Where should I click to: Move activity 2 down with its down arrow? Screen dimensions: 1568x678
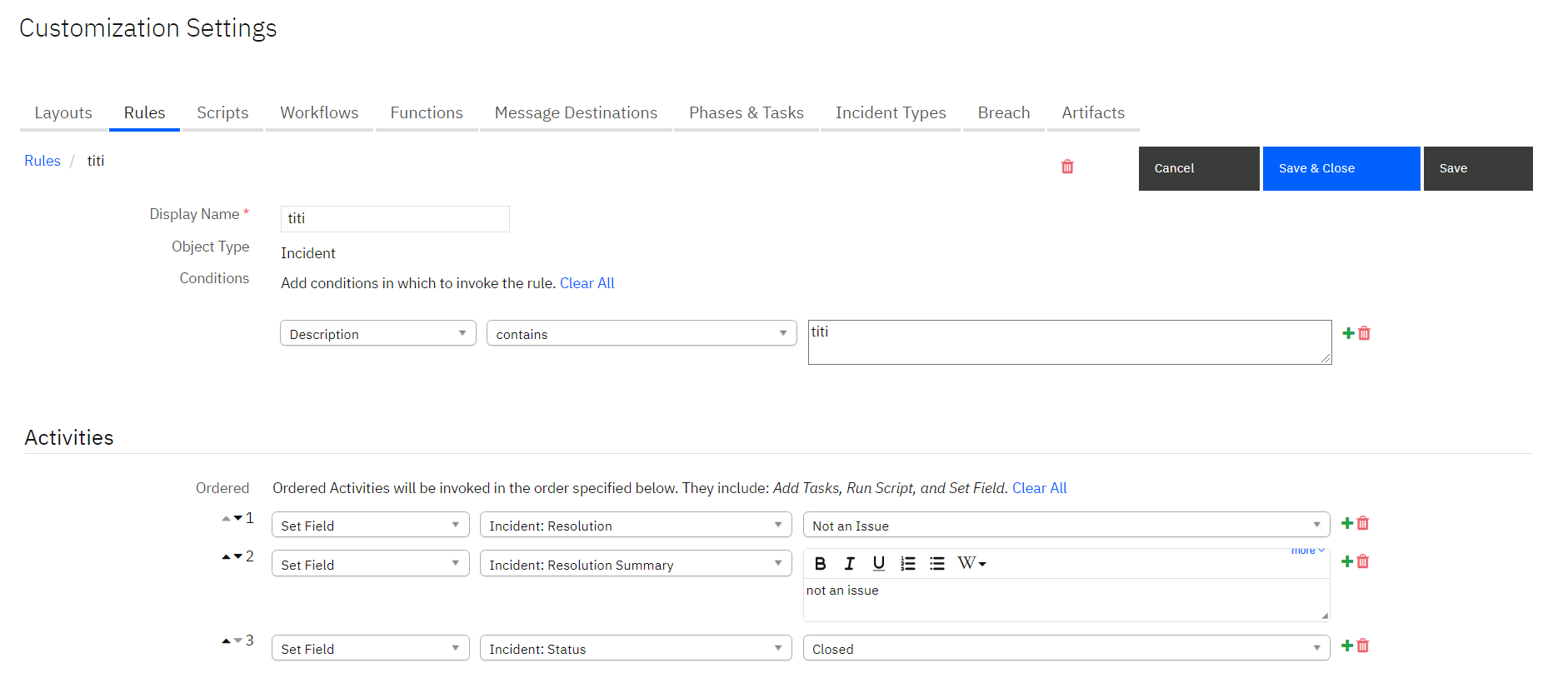point(238,556)
